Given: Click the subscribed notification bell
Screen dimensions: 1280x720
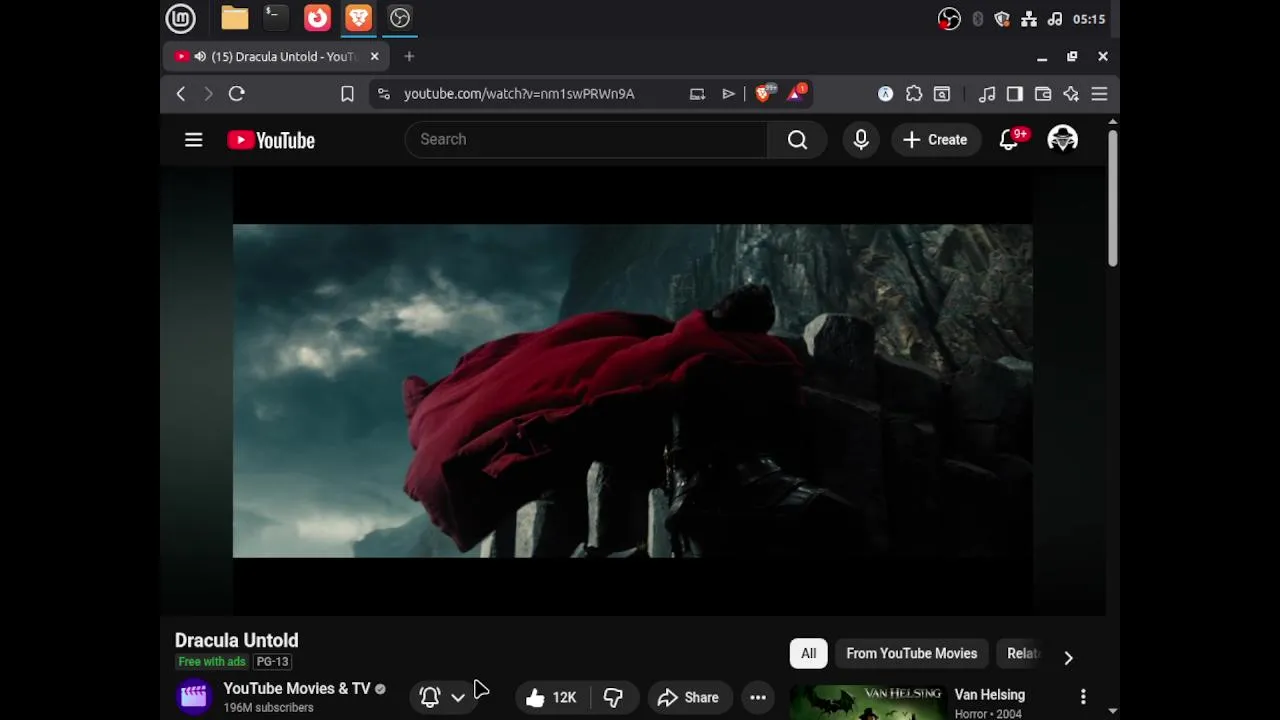Looking at the screenshot, I should (430, 698).
